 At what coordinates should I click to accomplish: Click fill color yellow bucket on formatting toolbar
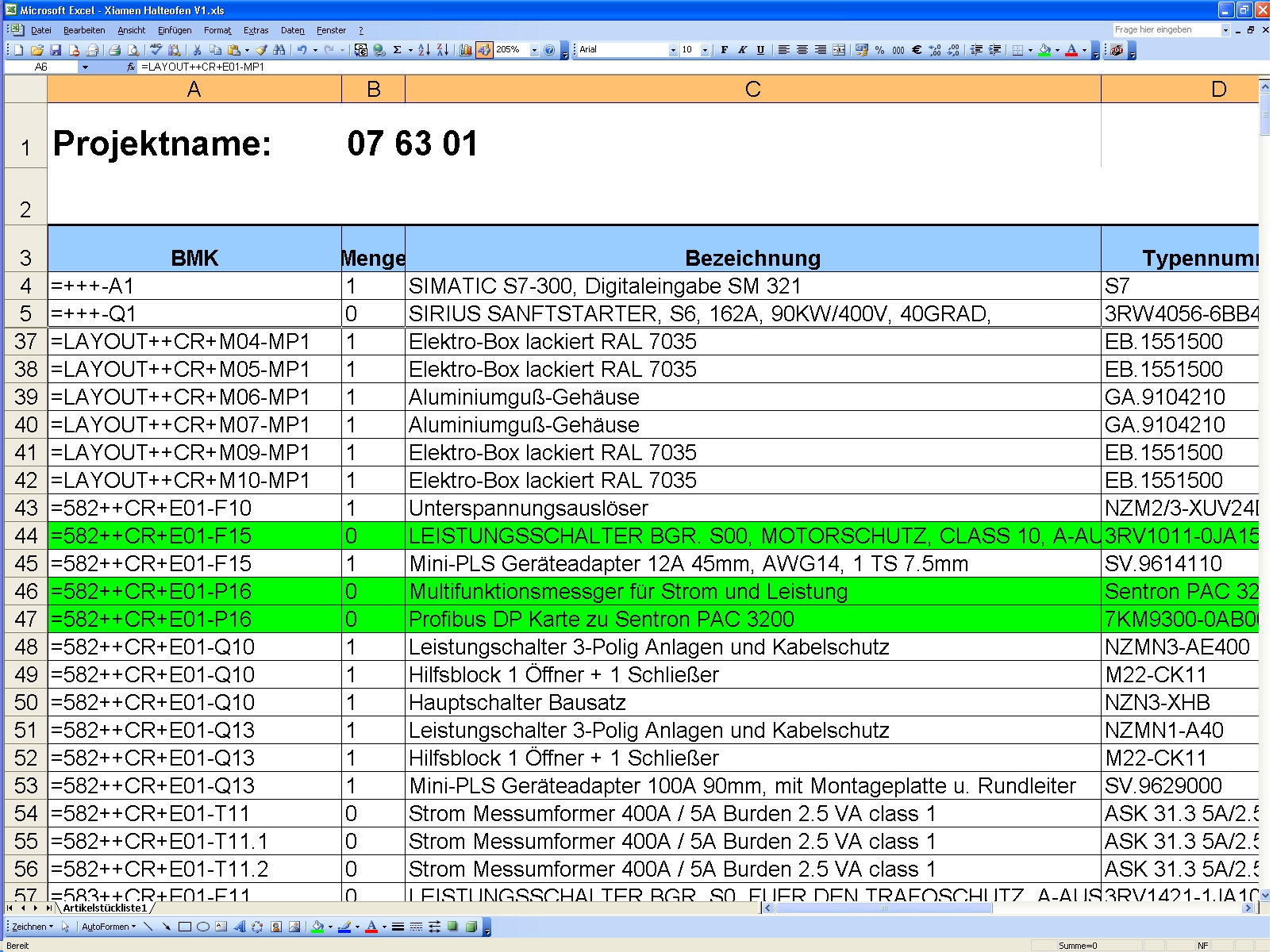[x=1044, y=50]
